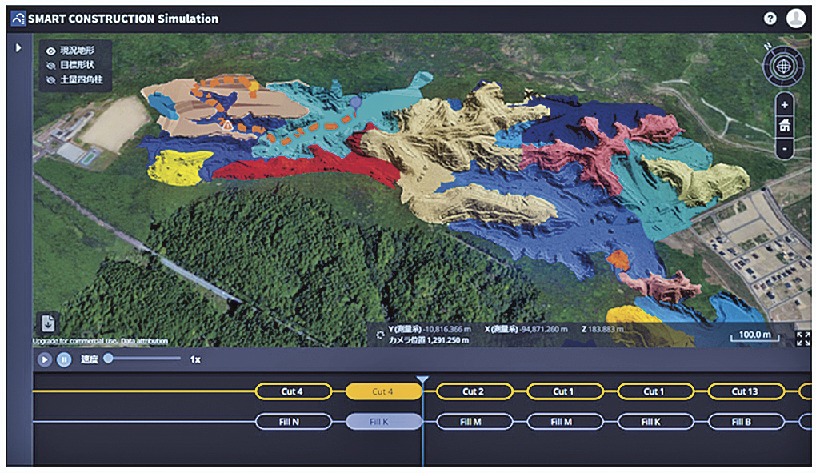
Task: Open the Upgrade for commercial use link
Action: click(76, 341)
